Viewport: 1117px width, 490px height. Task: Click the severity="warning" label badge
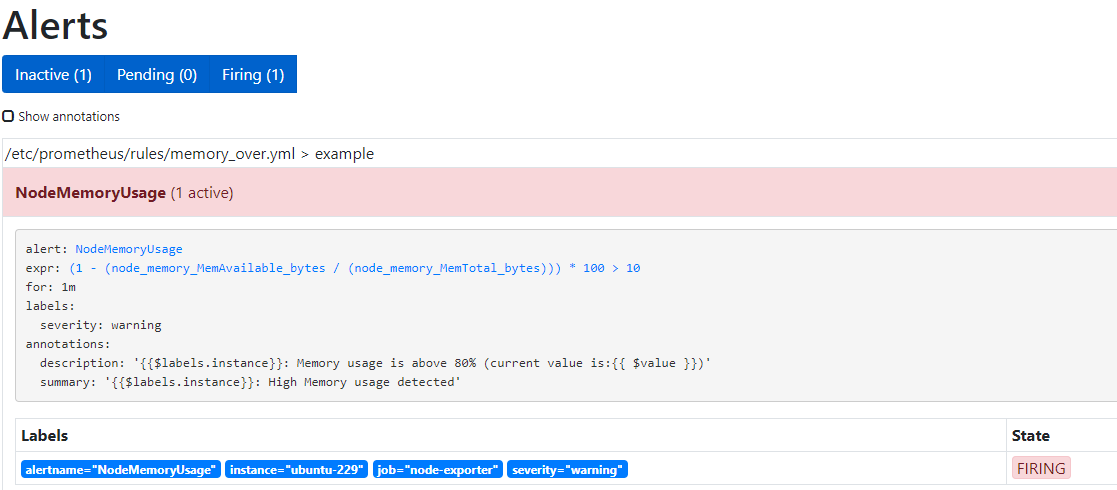(x=567, y=470)
